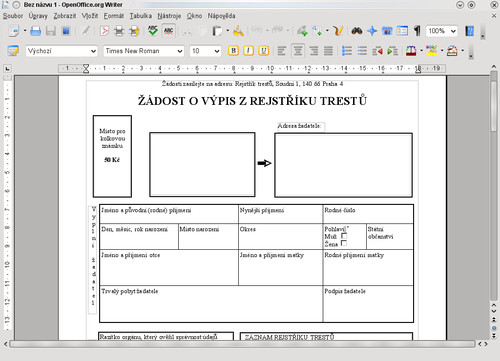Open the Data Sources icon
Viewport: 500px width, 361px height.
click(x=402, y=31)
